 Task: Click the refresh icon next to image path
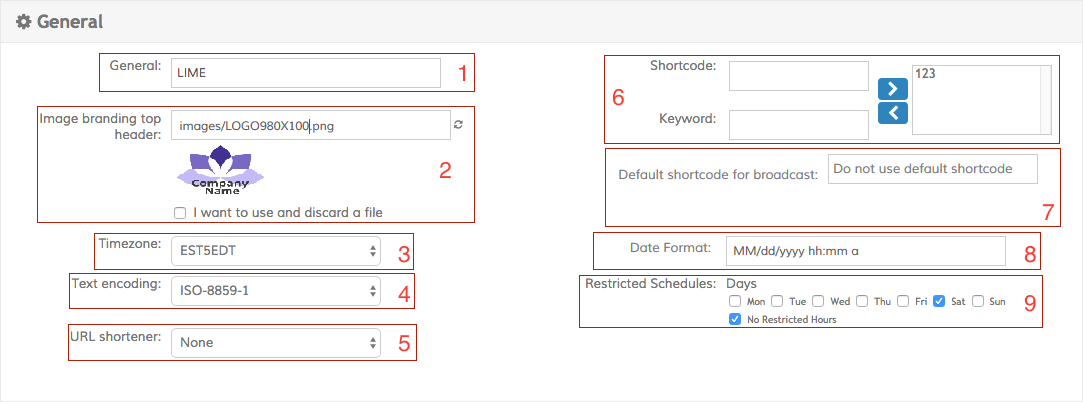click(x=459, y=125)
